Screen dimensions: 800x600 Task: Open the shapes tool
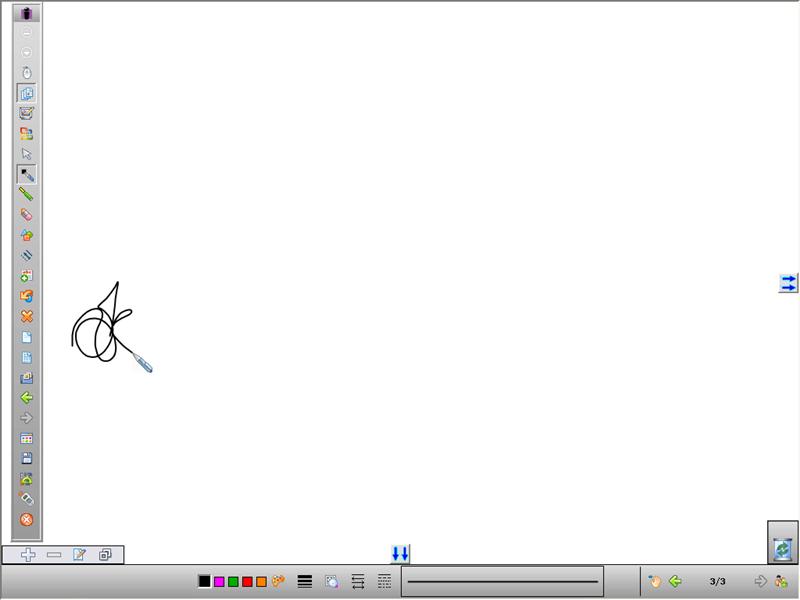coord(27,235)
